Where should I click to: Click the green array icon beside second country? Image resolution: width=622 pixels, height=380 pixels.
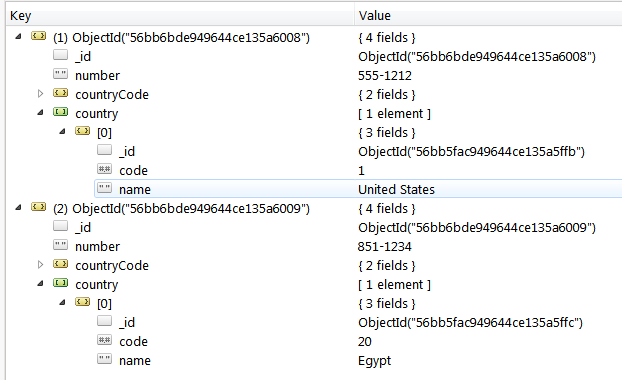coord(61,283)
